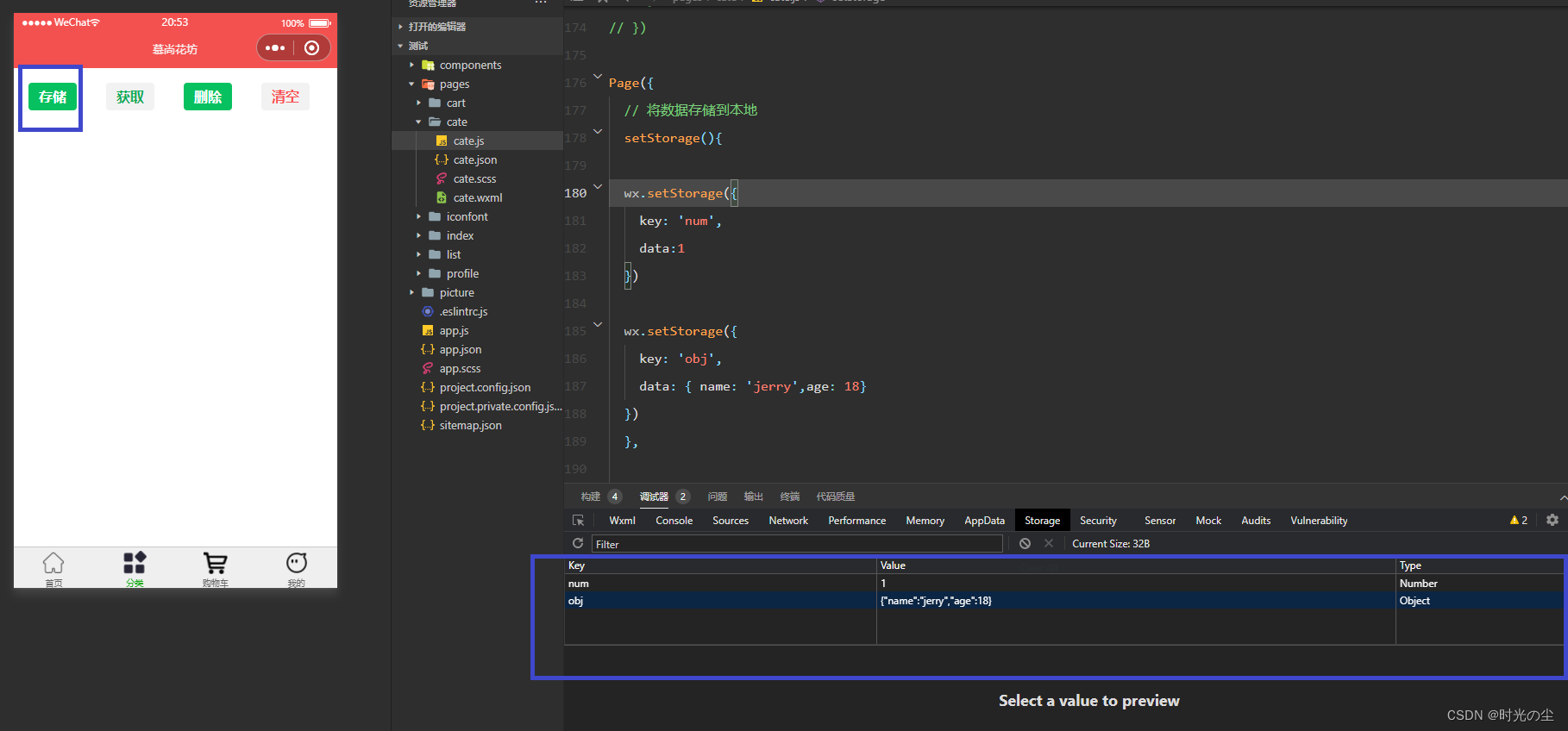Fold wx.setStorage block at line 180
1568x731 pixels.
[x=598, y=187]
